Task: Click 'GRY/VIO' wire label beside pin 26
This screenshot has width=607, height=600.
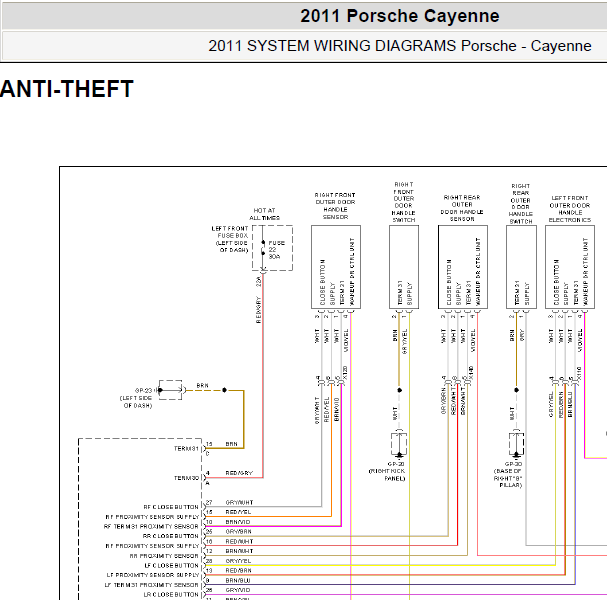Action: (238, 590)
